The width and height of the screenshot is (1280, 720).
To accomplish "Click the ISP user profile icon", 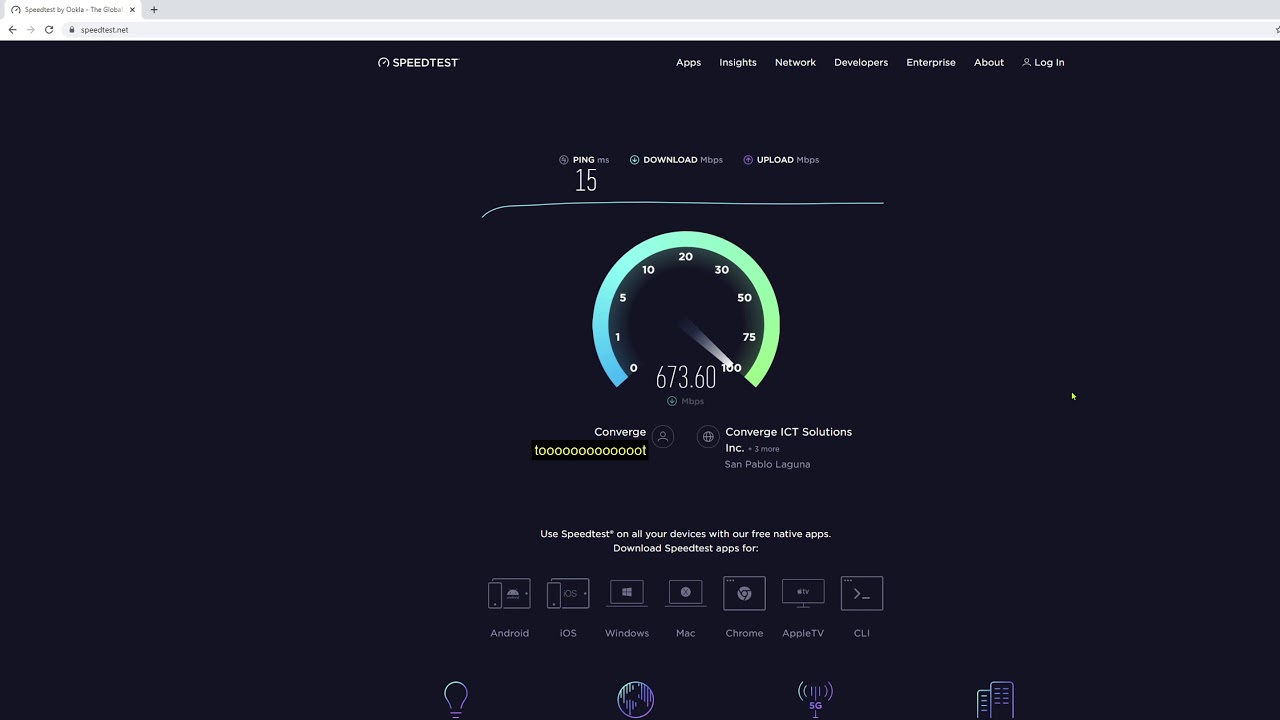I will (662, 437).
